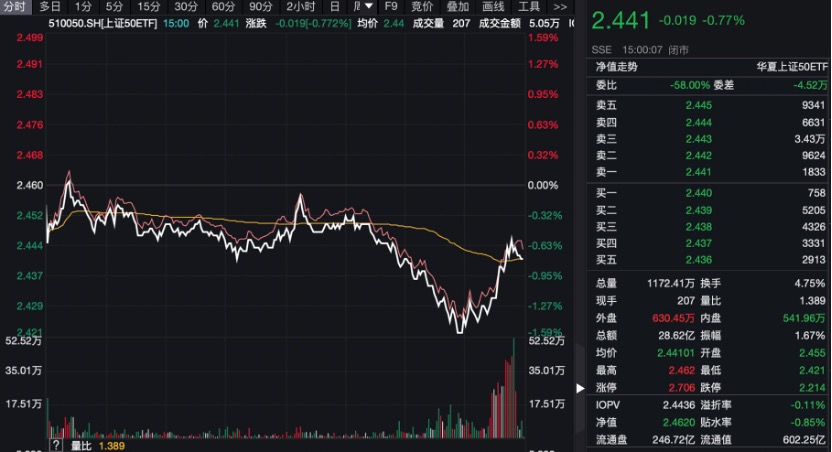Click the IOPV 2.4436 value
This screenshot has width=832, height=452.
pos(679,405)
